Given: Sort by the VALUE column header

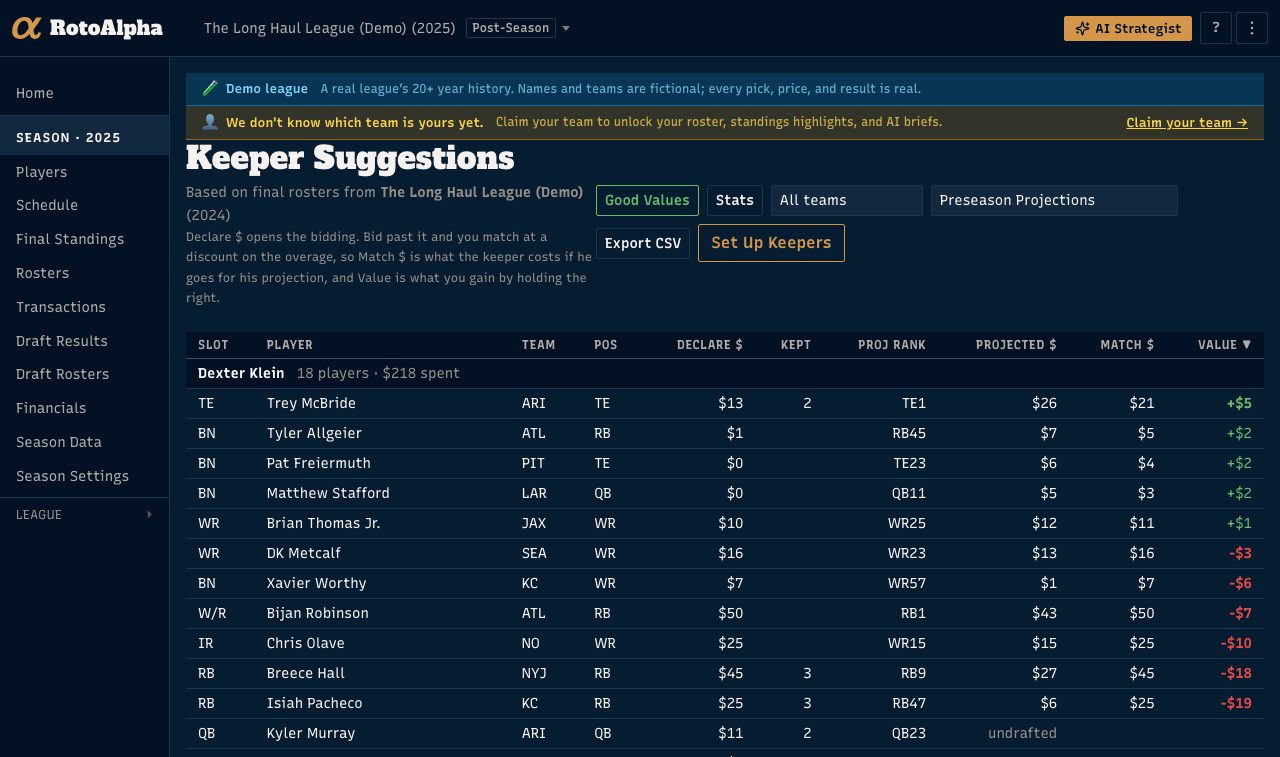Looking at the screenshot, I should pyautogui.click(x=1225, y=345).
